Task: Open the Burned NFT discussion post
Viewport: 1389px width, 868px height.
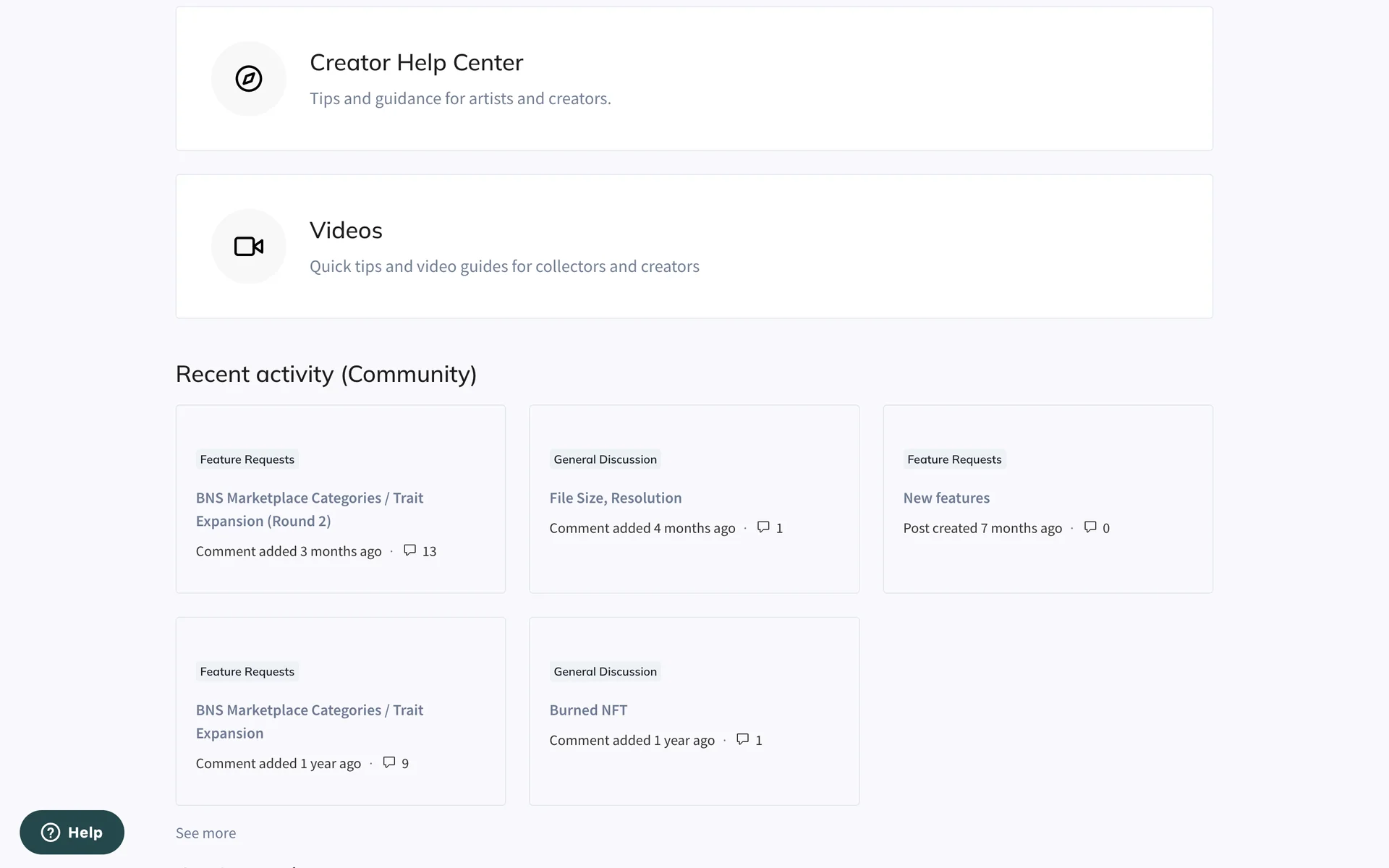Action: tap(587, 710)
